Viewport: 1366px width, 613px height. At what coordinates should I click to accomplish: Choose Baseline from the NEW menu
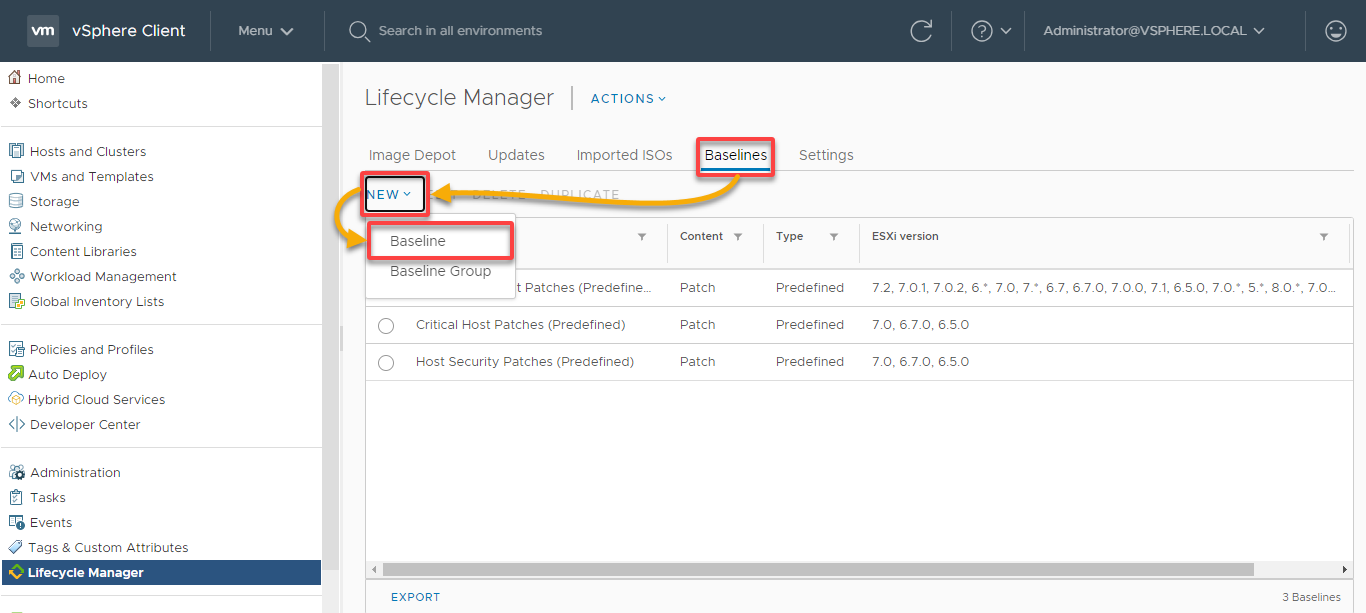pos(441,241)
